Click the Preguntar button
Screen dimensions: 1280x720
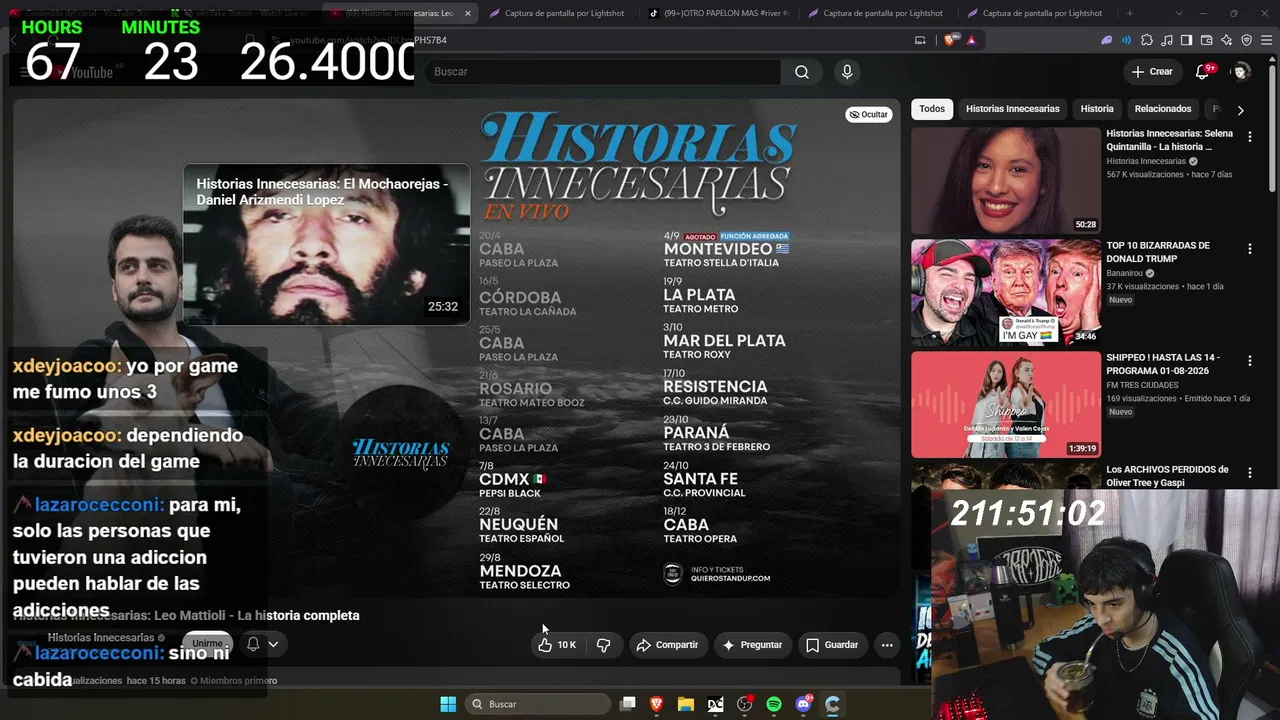(752, 645)
